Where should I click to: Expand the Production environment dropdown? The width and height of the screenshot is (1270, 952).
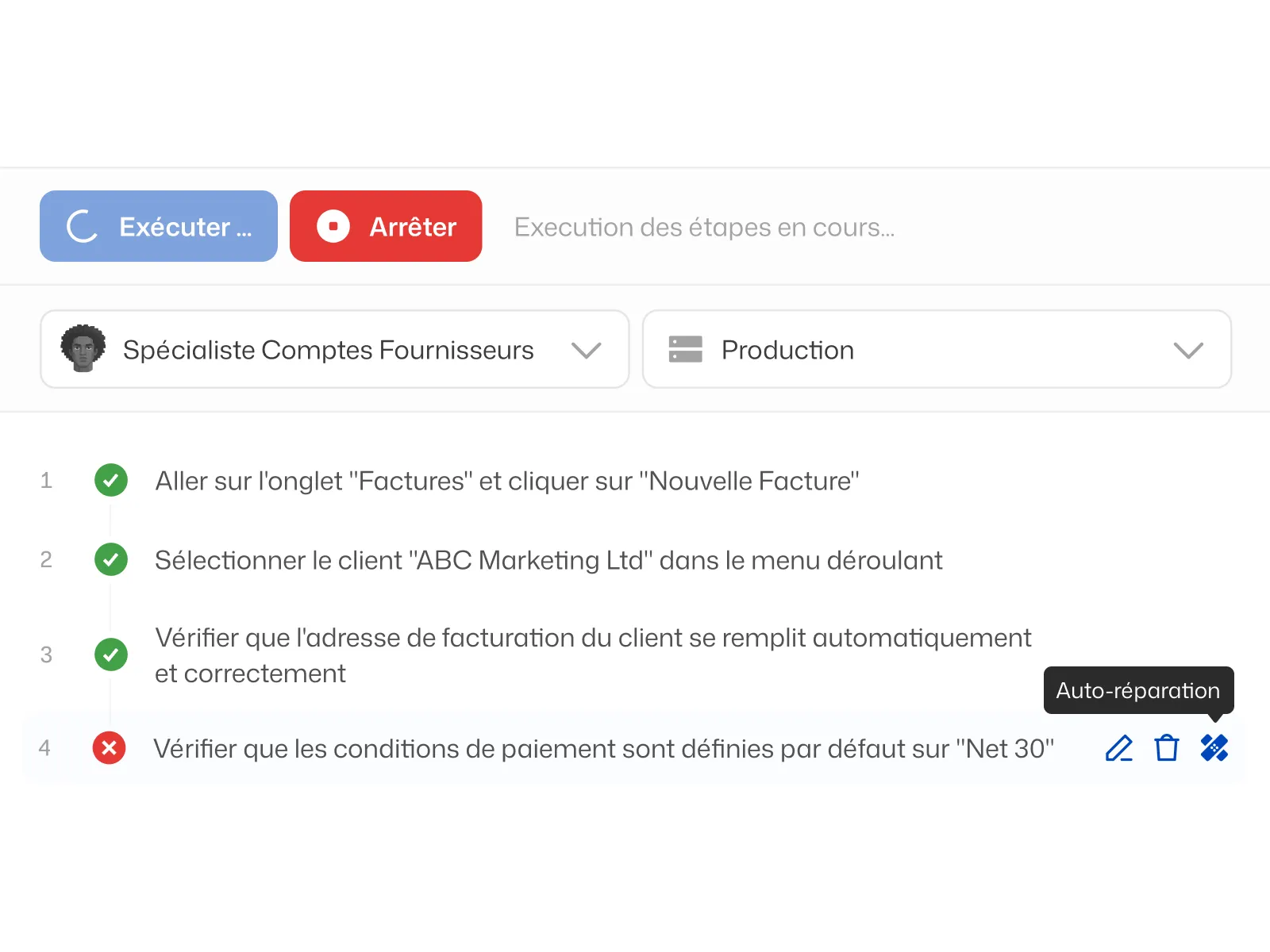(937, 349)
